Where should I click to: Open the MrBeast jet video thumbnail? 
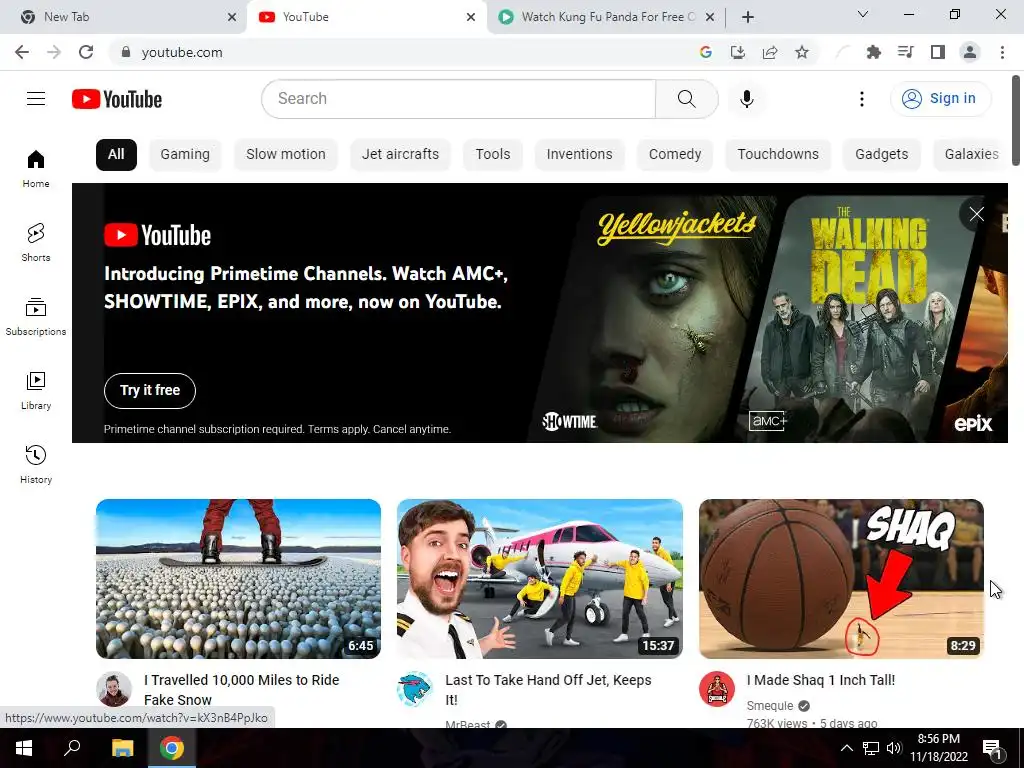tap(540, 579)
